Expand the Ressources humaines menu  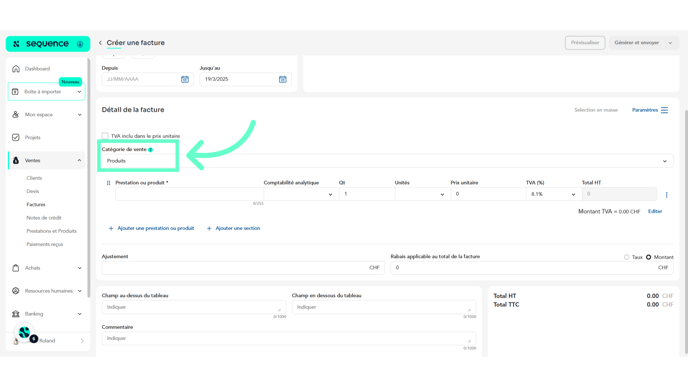pos(79,291)
